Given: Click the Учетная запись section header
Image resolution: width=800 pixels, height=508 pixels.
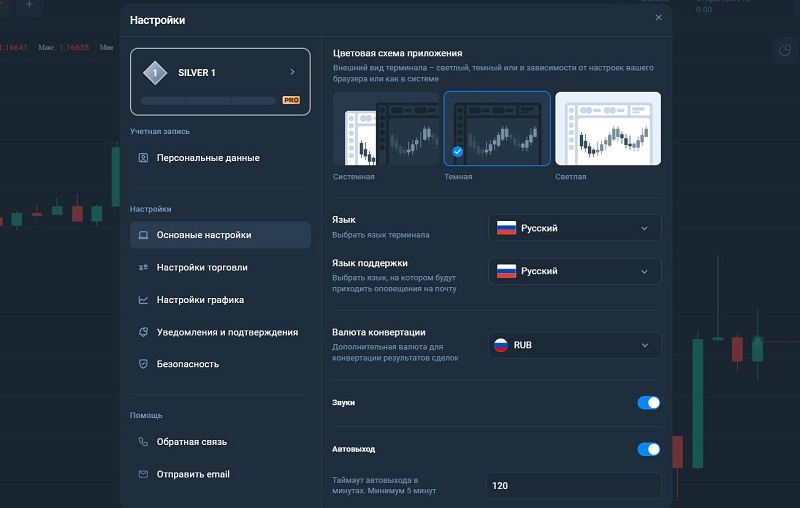Looking at the screenshot, I should [x=160, y=131].
